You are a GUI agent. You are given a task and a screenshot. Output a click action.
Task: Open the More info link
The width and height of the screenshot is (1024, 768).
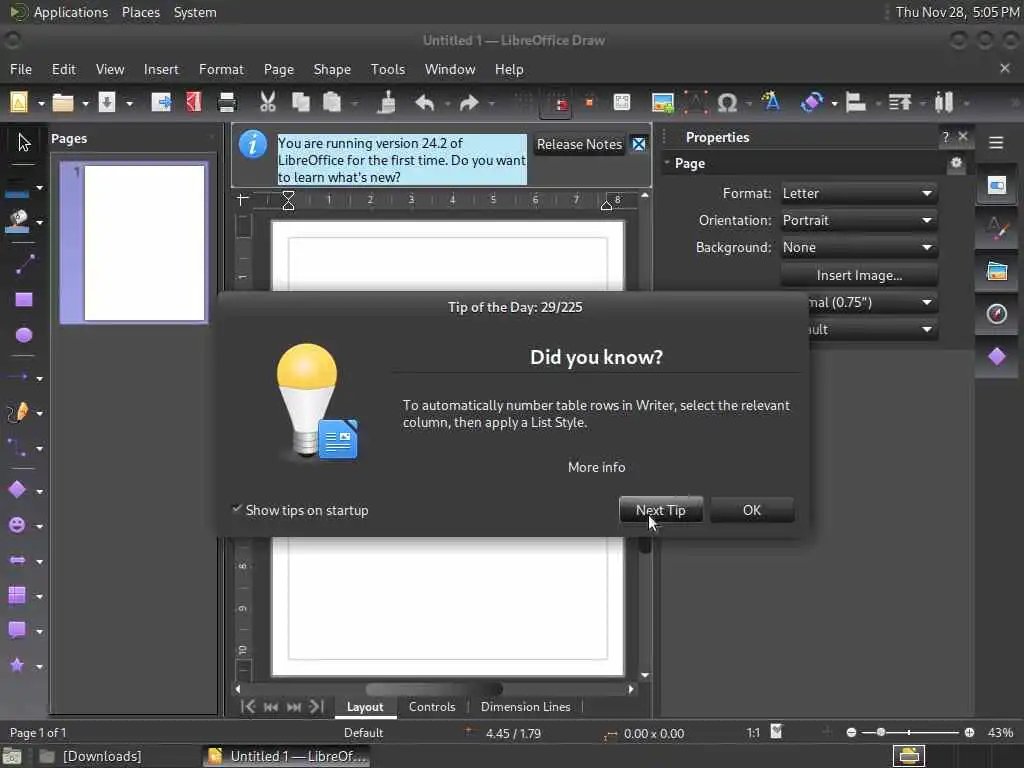click(596, 467)
